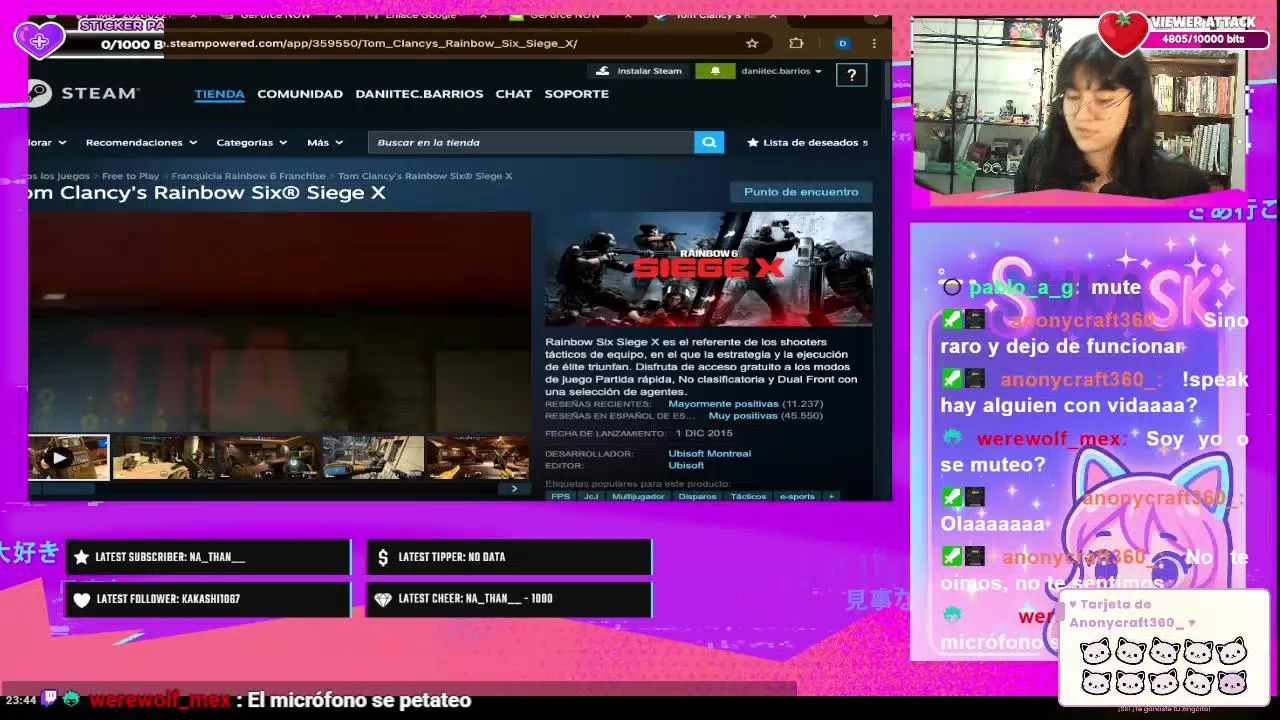
Task: Switch to the TIENDA tab
Action: (219, 93)
